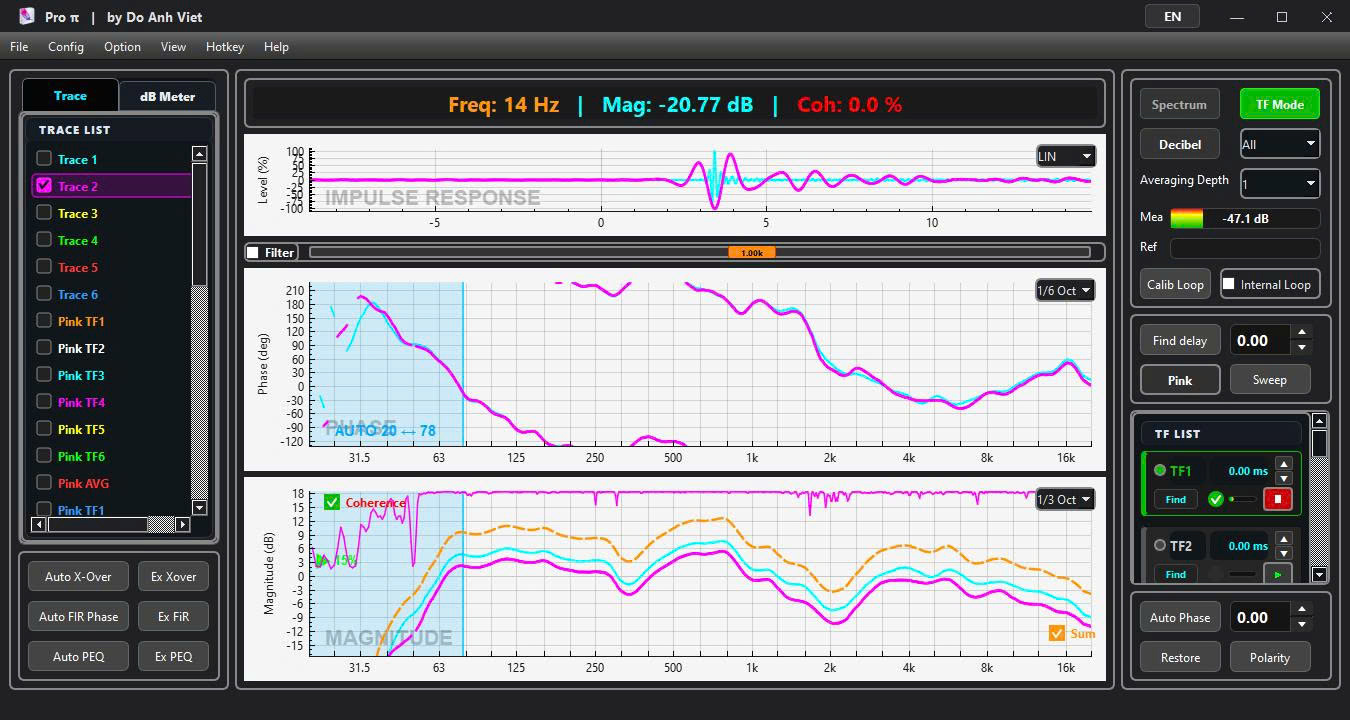The width and height of the screenshot is (1350, 720).
Task: Click the trace list scroll-up arrow
Action: pyautogui.click(x=199, y=154)
